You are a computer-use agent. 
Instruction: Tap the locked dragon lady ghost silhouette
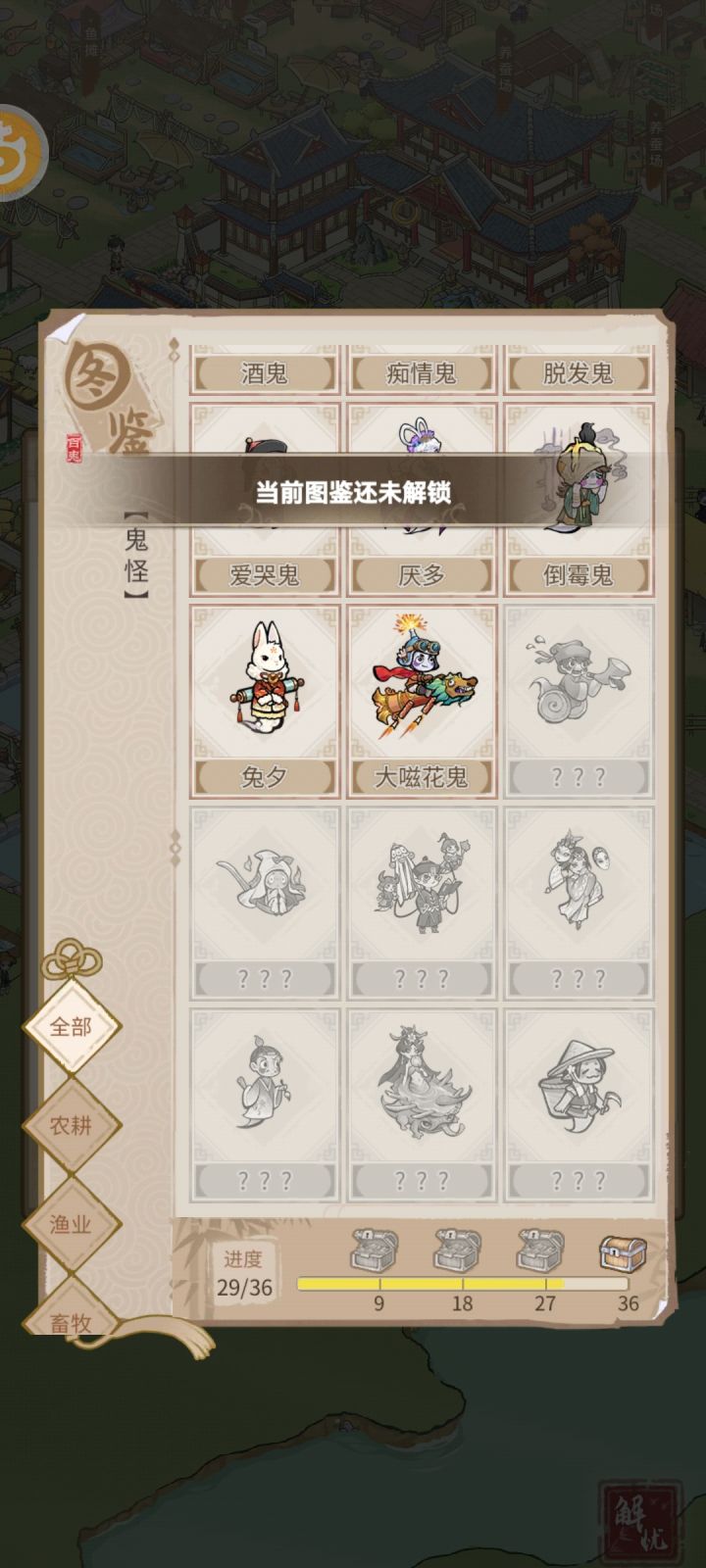coord(422,1104)
